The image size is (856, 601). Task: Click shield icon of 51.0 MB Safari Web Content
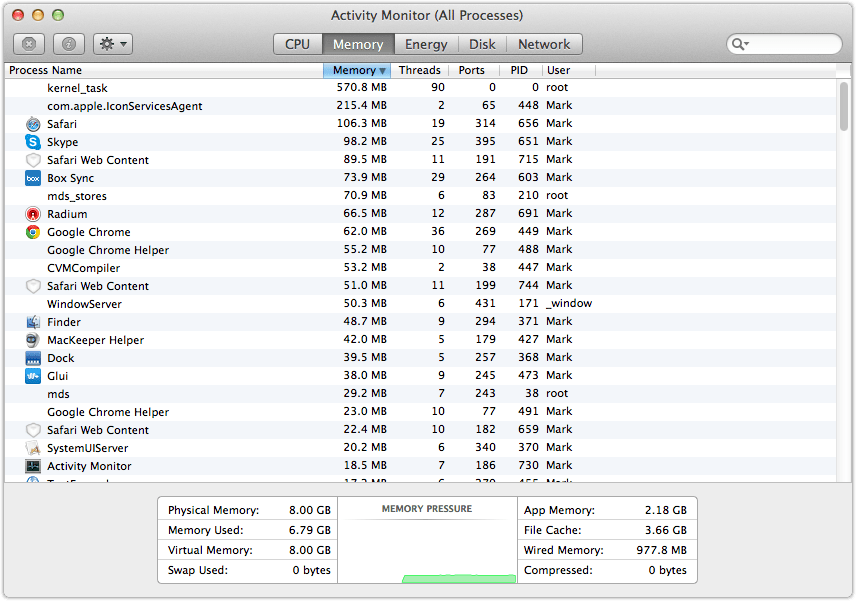33,286
